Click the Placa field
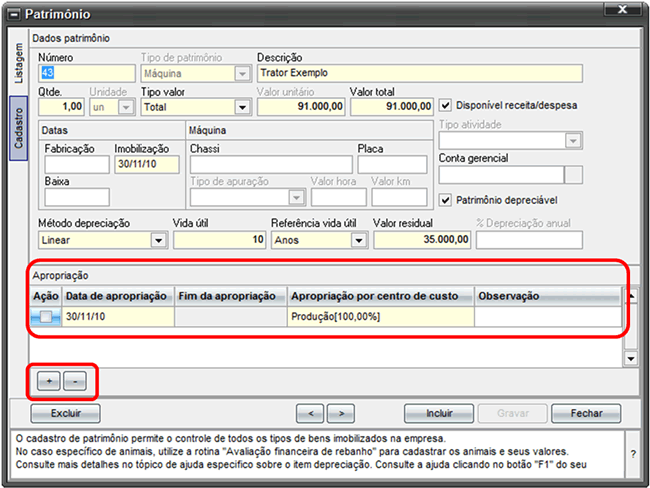This screenshot has width=650, height=488. click(x=392, y=165)
